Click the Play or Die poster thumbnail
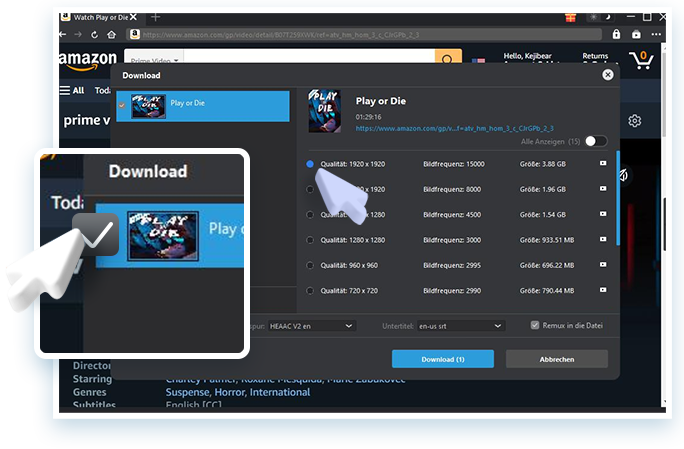This screenshot has height=449, width=684. coord(325,111)
